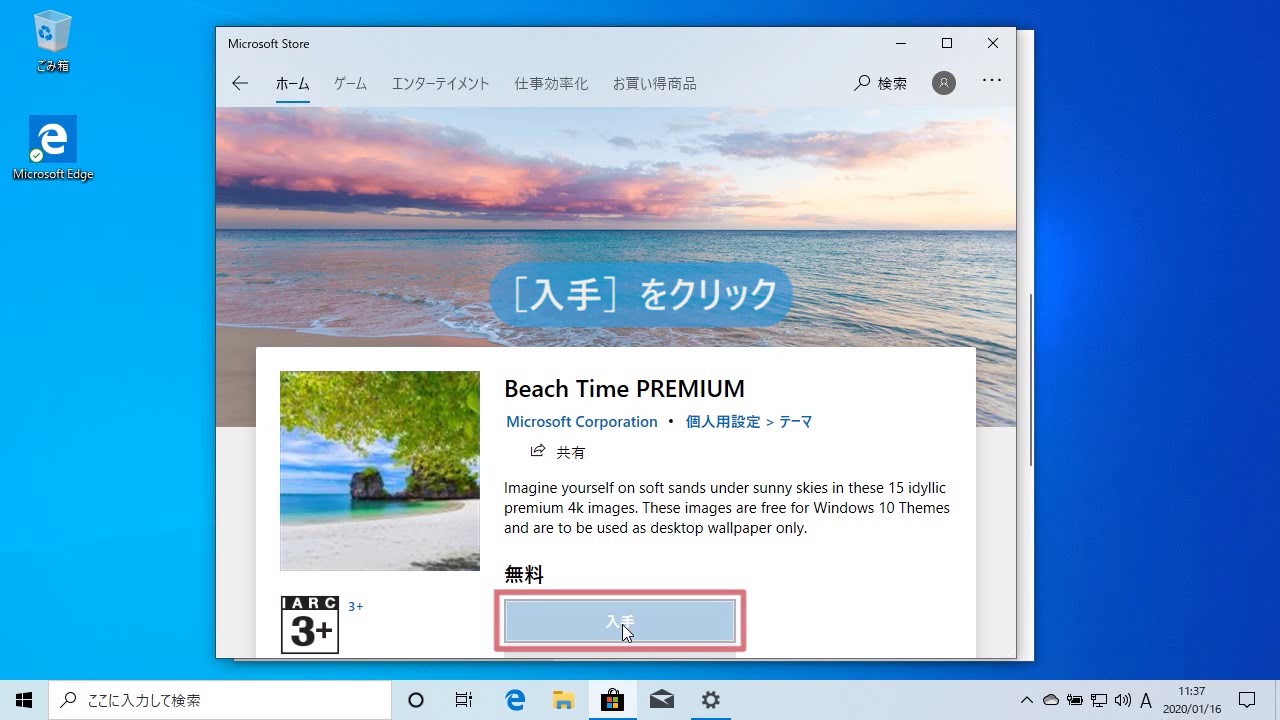
Task: Open Cortana from the taskbar
Action: point(416,700)
